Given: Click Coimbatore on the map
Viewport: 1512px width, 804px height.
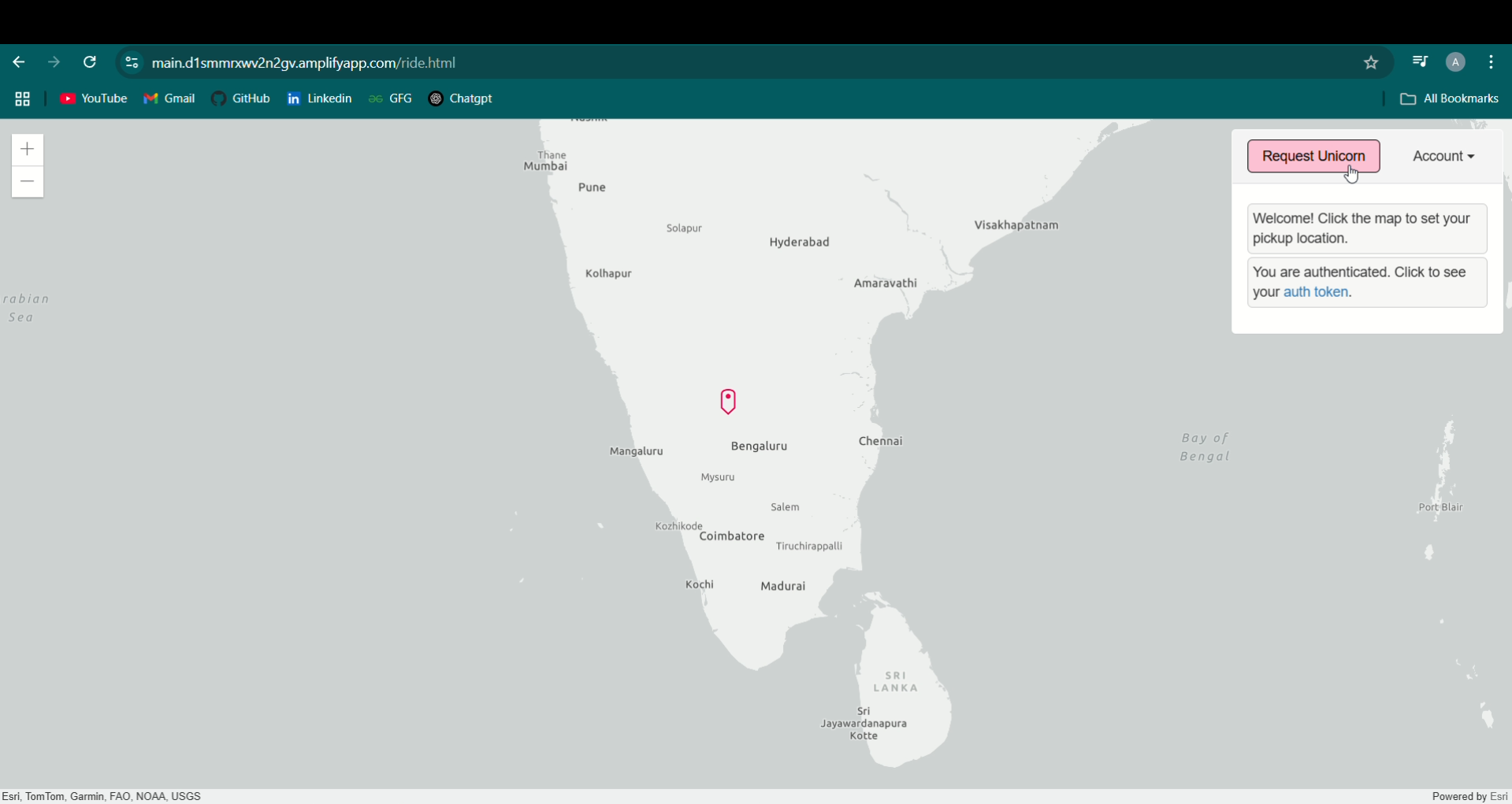Looking at the screenshot, I should pos(732,536).
